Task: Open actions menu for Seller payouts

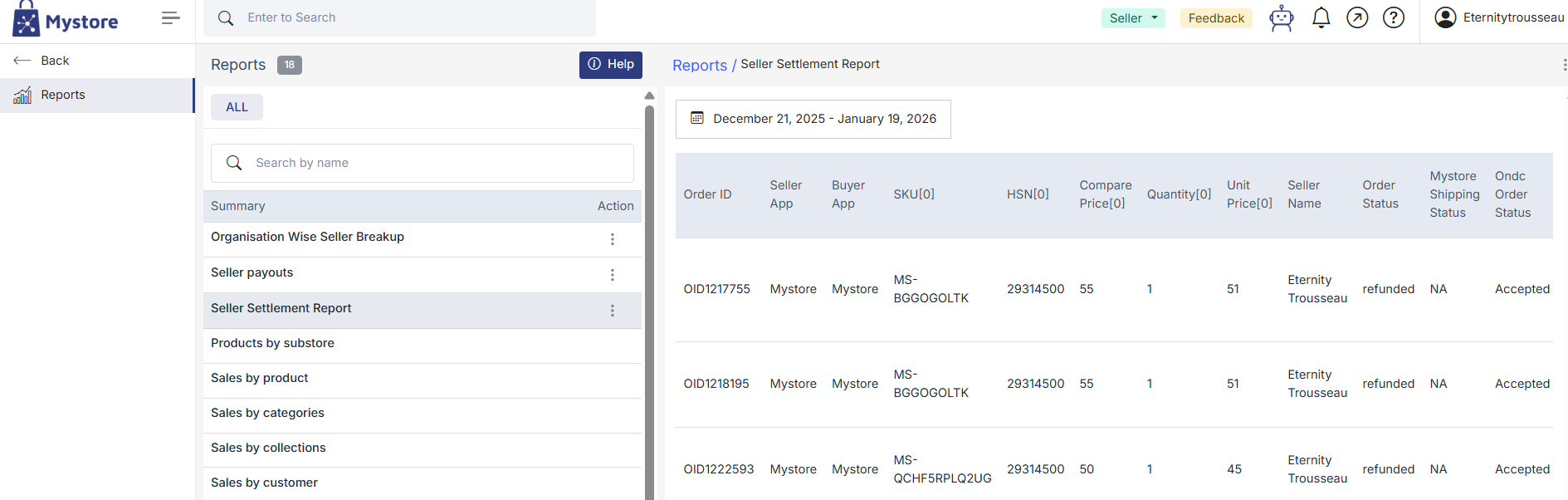Action: tap(613, 275)
